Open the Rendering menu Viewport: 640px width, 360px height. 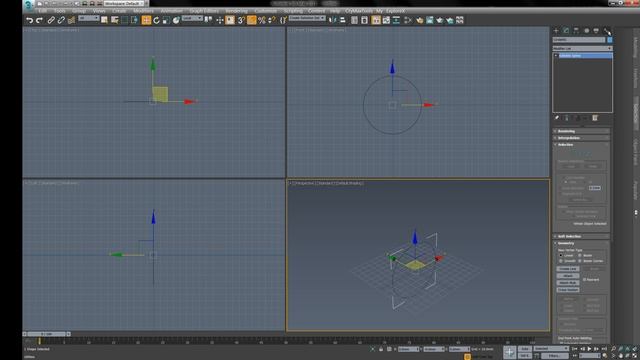coord(236,11)
